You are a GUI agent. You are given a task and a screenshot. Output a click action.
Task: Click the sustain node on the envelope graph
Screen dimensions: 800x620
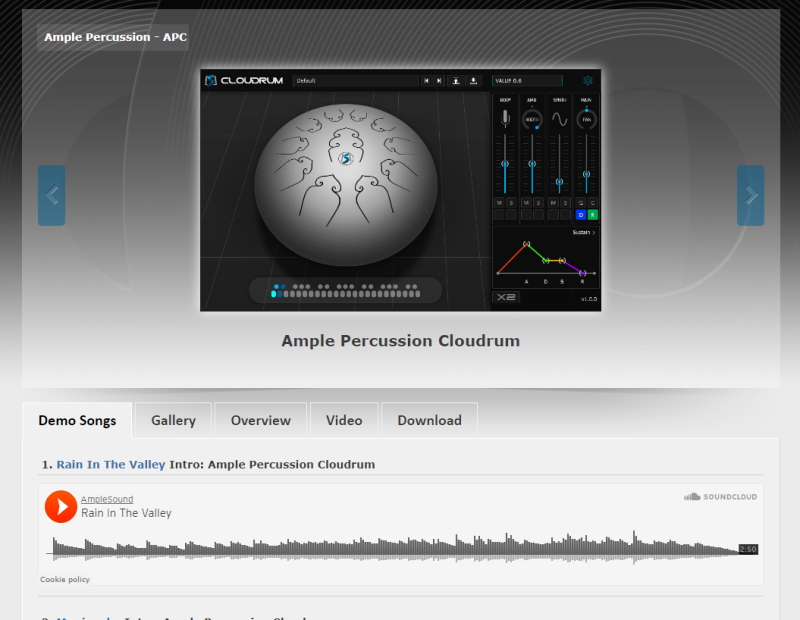562,260
